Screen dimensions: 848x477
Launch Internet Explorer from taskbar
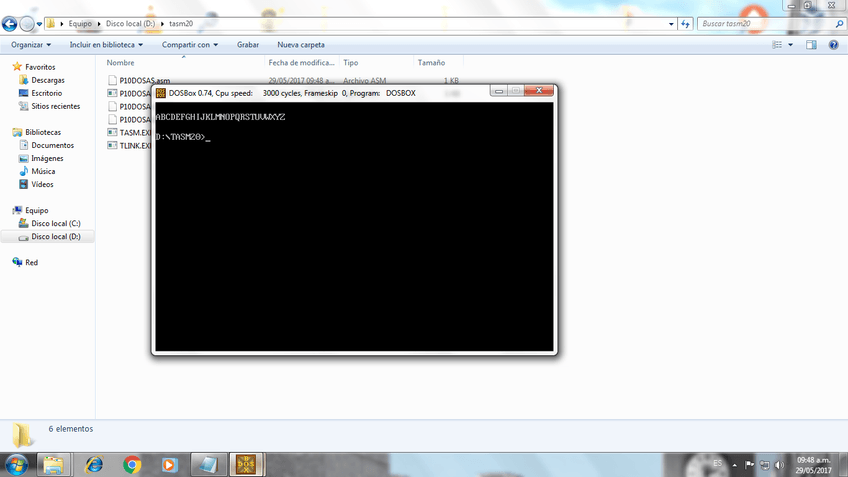click(x=94, y=465)
